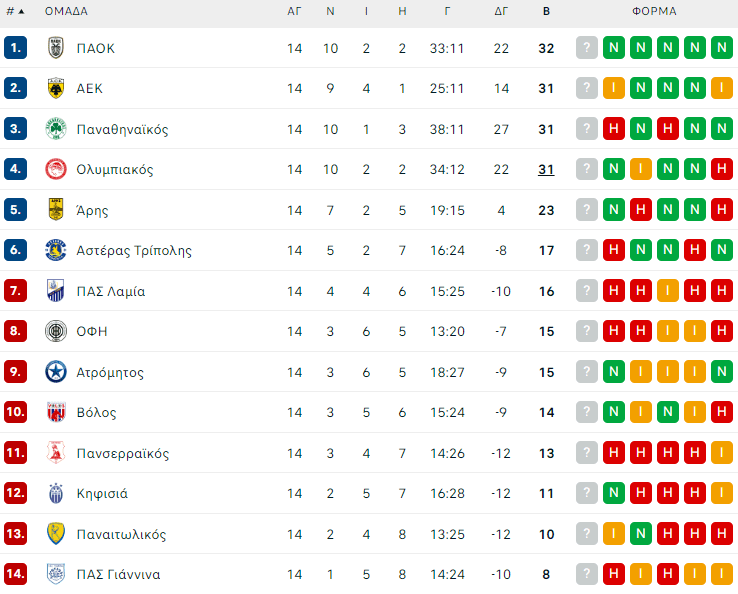Click Ολυμπιακός underlined 31 points value
738x594 pixels.
[546, 169]
